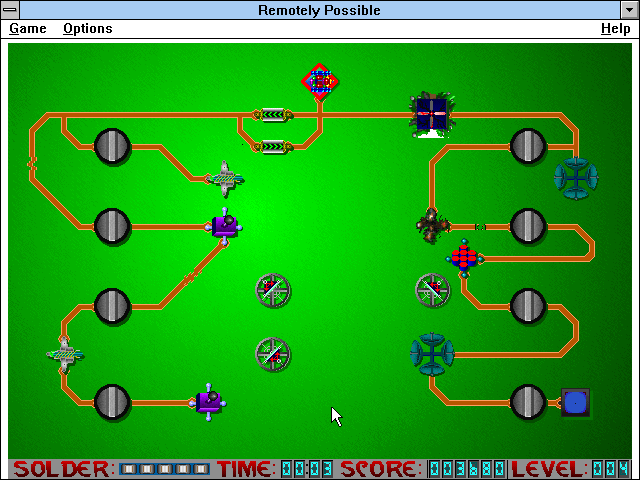
Task: Click the lower connector with right-pointing chevrons
Action: (x=273, y=147)
